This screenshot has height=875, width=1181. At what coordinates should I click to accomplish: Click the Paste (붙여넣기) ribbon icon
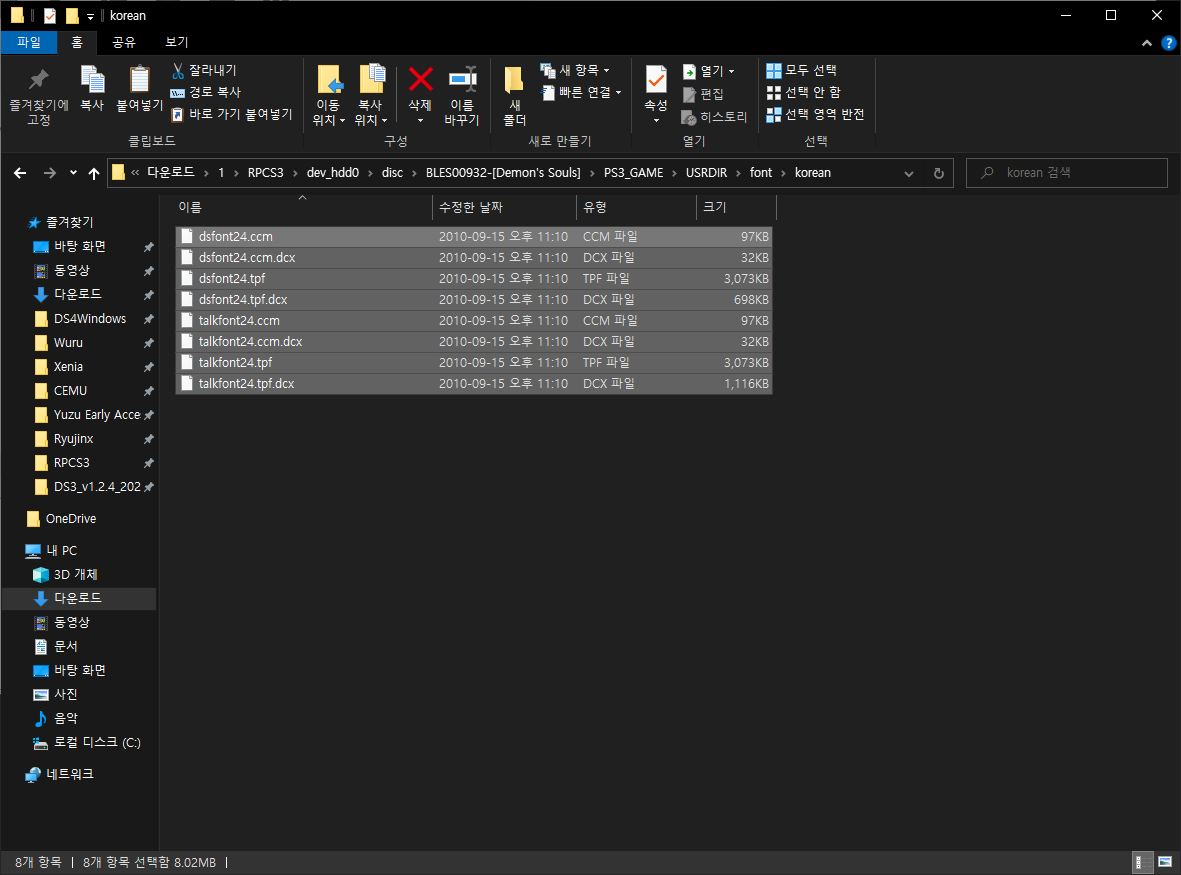pos(139,89)
